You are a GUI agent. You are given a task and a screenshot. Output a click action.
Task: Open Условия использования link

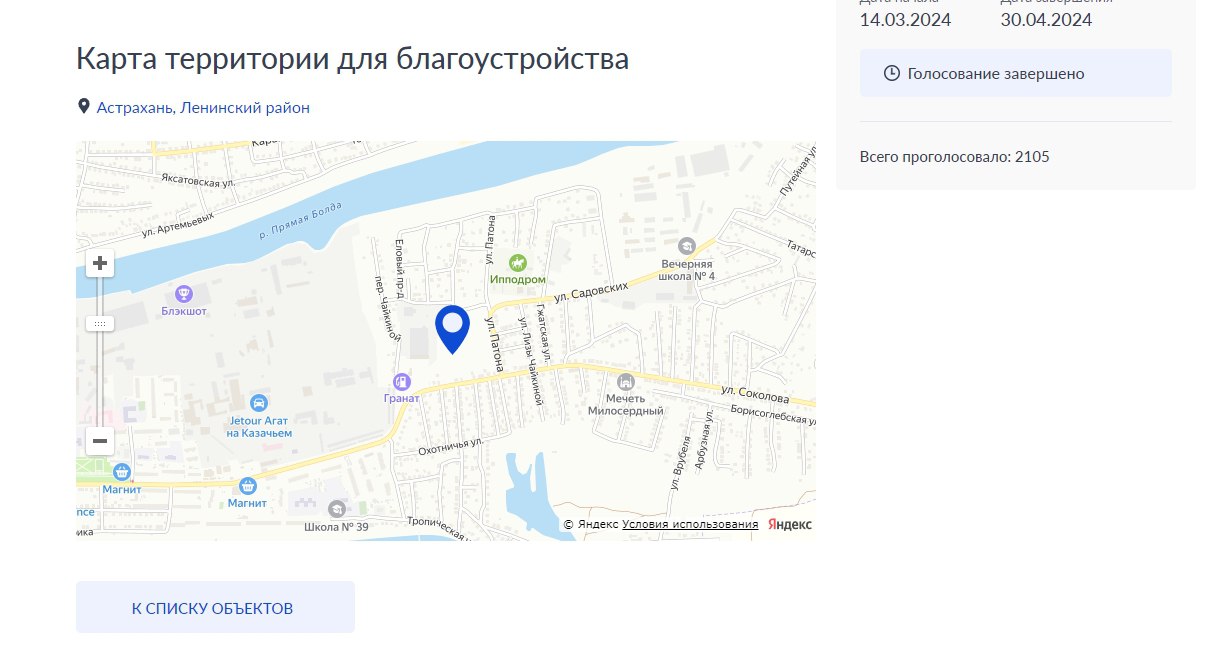(x=690, y=525)
